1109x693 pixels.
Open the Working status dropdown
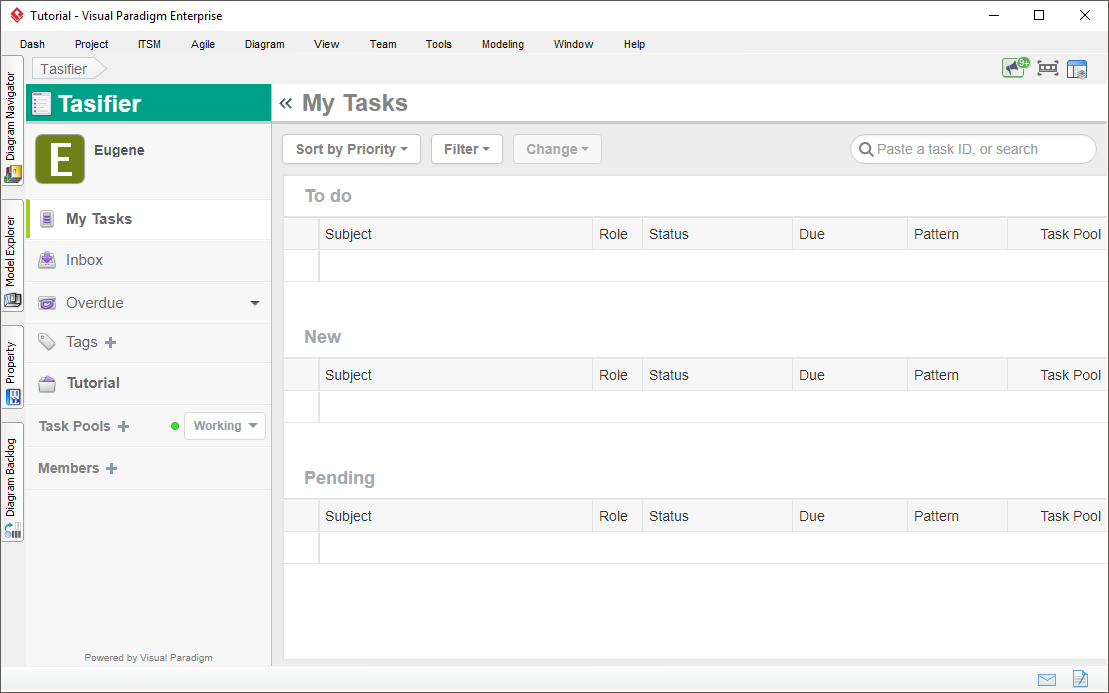pos(225,426)
